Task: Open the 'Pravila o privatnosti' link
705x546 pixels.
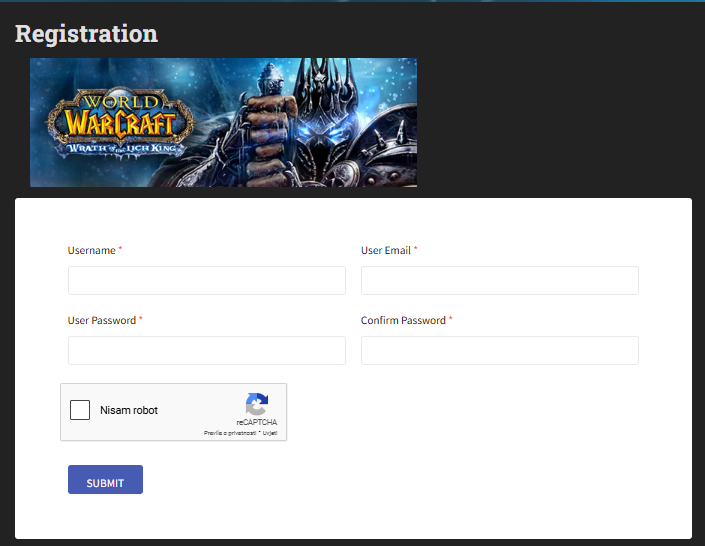Action: (x=229, y=433)
